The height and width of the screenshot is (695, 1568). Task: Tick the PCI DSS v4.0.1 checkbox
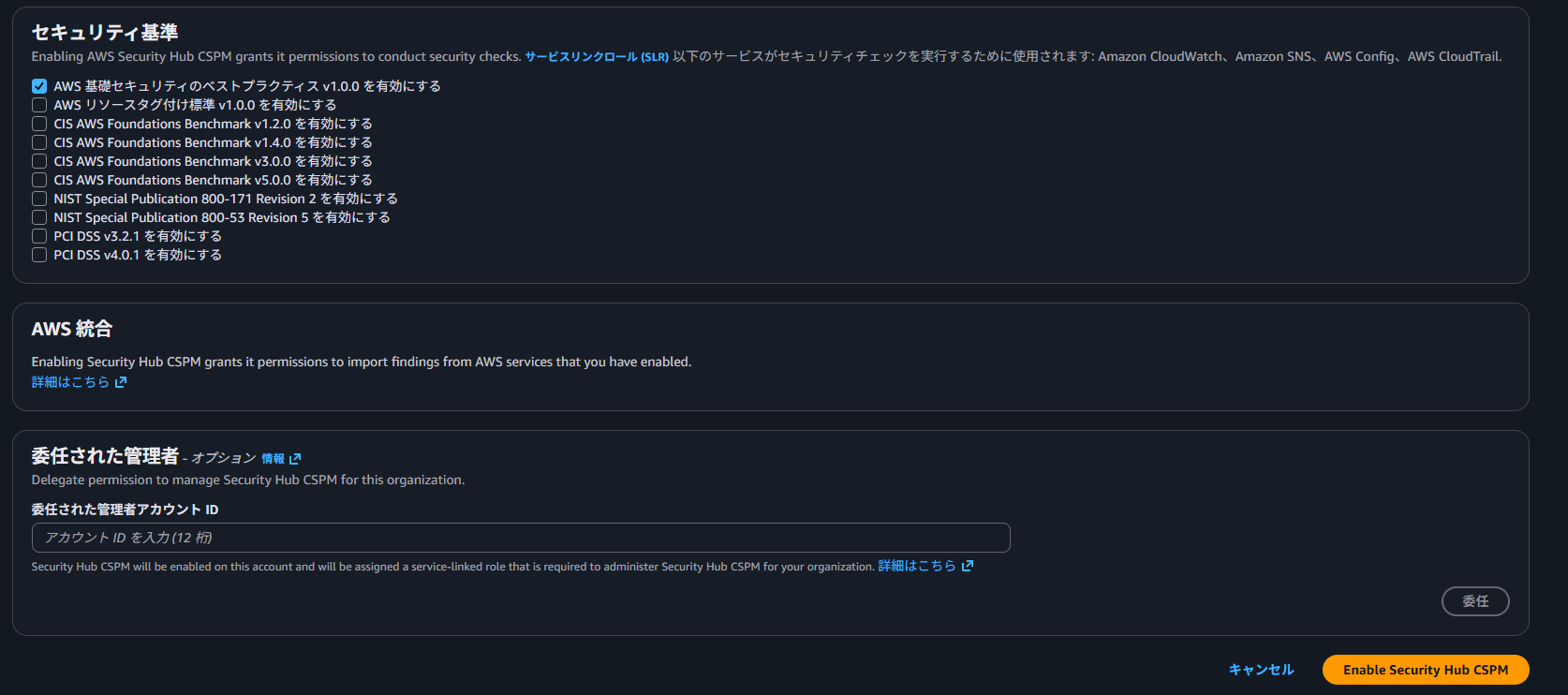tap(39, 255)
